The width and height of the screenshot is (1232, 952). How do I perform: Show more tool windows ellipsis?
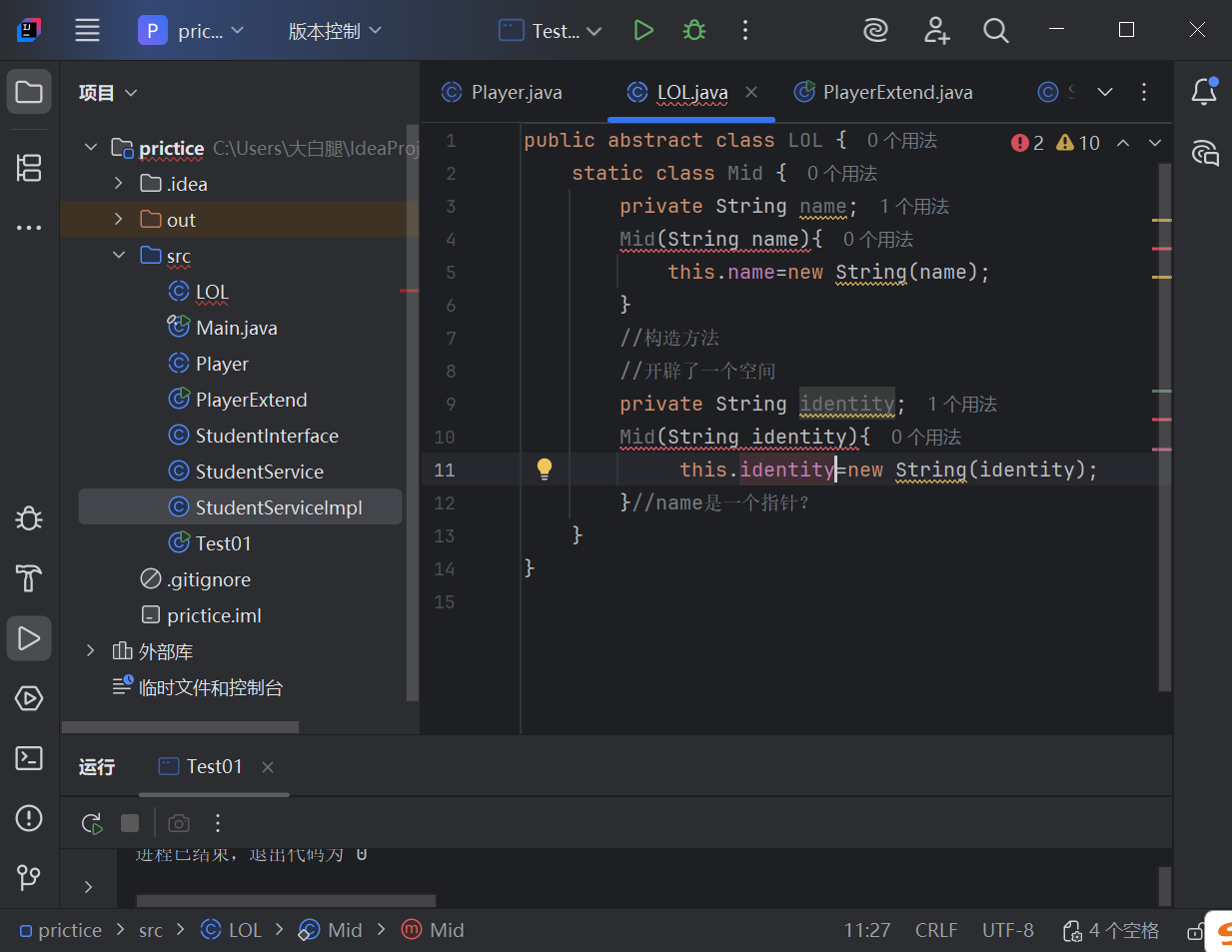(x=29, y=228)
